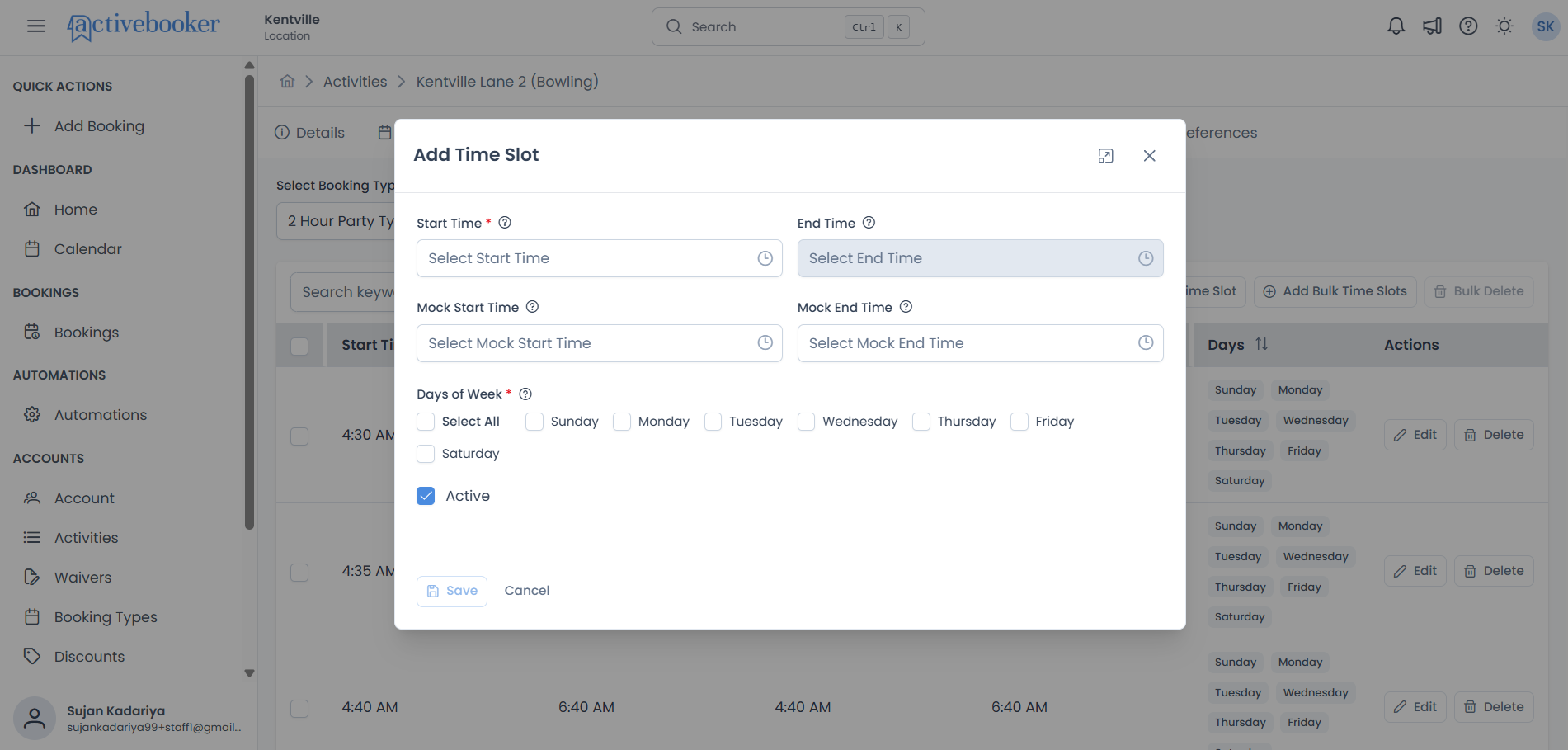Click clock icon in Mock Start Time field
This screenshot has width=1568, height=750.
(x=765, y=342)
